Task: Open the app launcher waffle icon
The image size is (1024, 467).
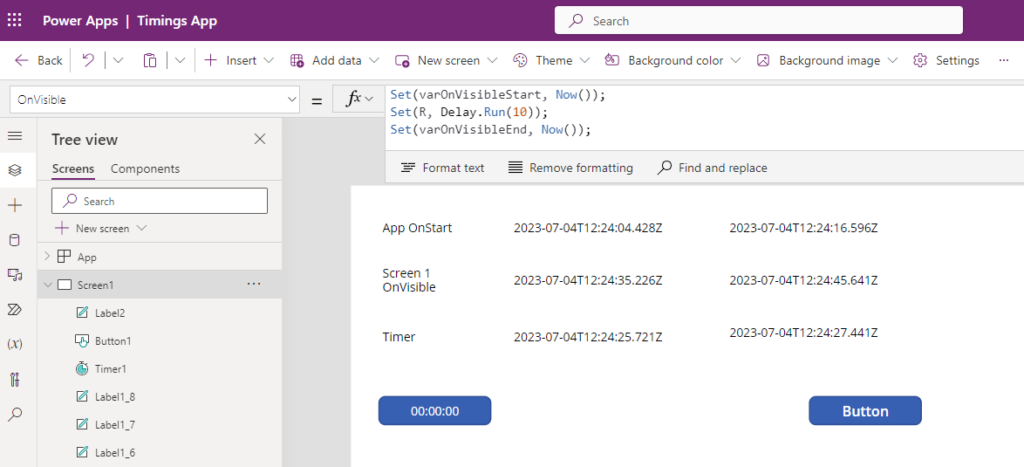Action: pos(14,20)
